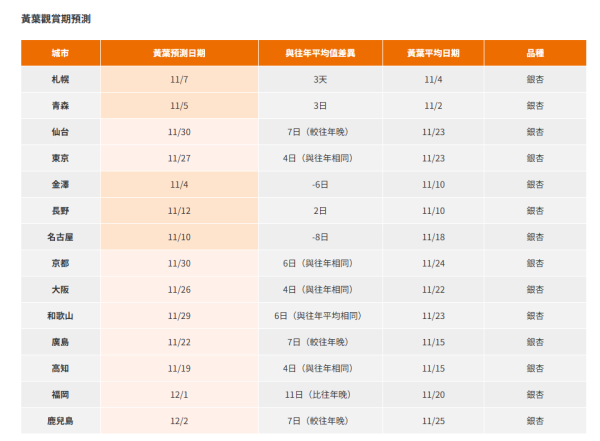Click the -6日 difference in 金澤 row
Image resolution: width=600 pixels, height=441 pixels.
click(320, 184)
